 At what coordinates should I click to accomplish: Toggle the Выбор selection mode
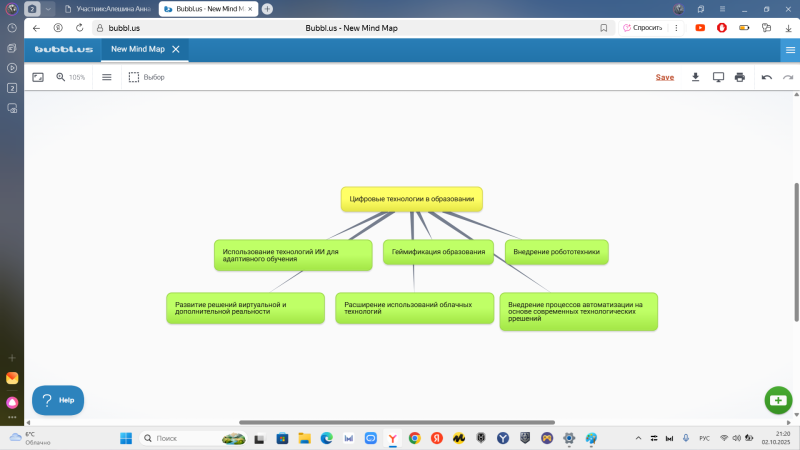tap(146, 77)
